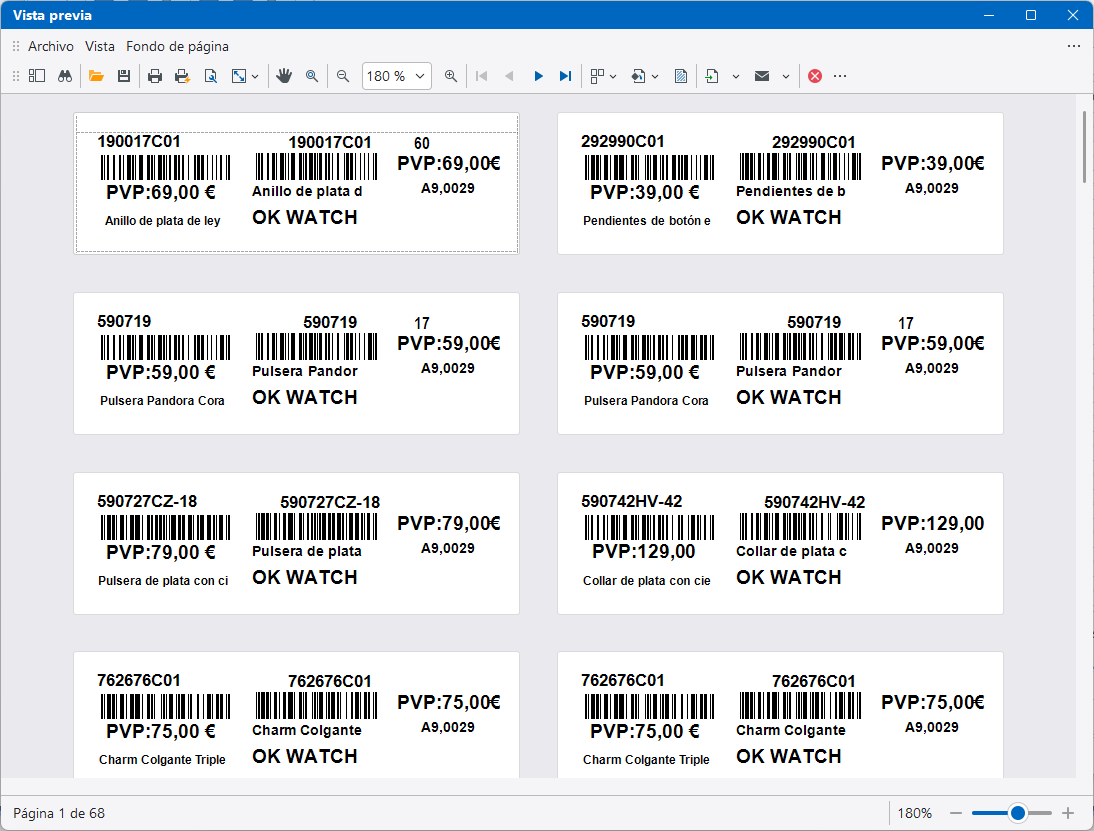Screen dimensions: 1094x831
Task: Save the document with the floppy disk icon
Action: [x=123, y=76]
